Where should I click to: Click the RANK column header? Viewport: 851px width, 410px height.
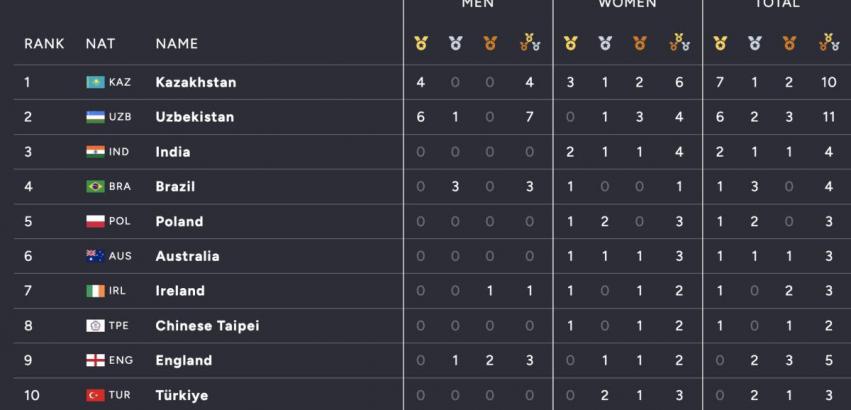tap(43, 43)
